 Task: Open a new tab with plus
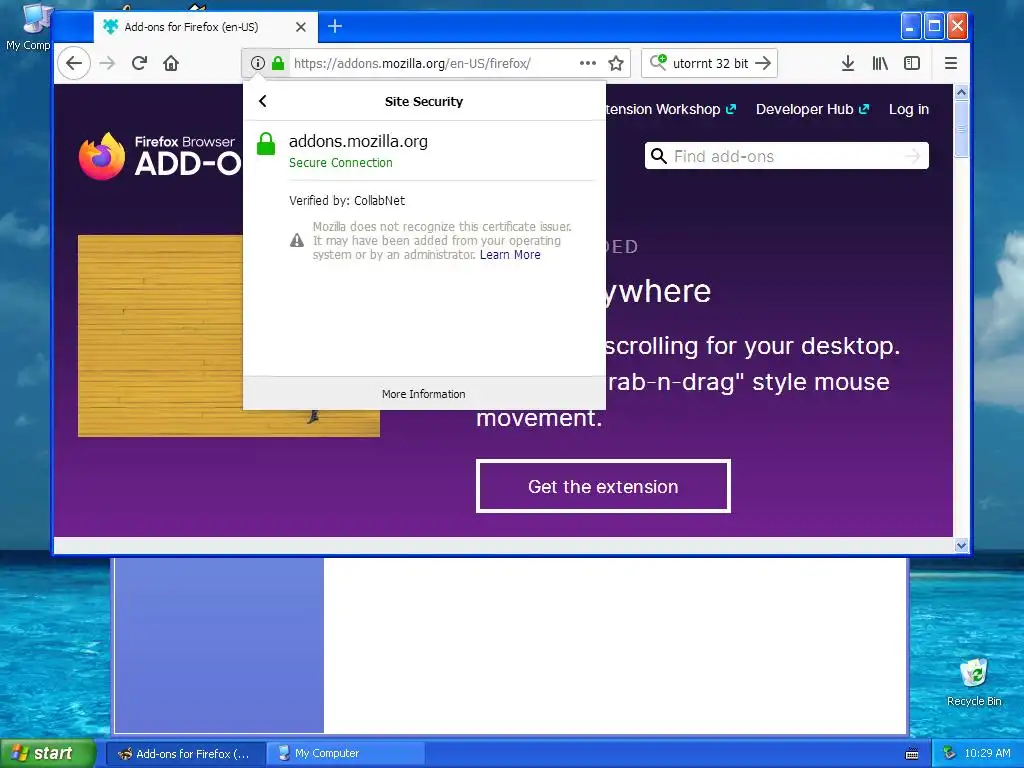pyautogui.click(x=335, y=26)
